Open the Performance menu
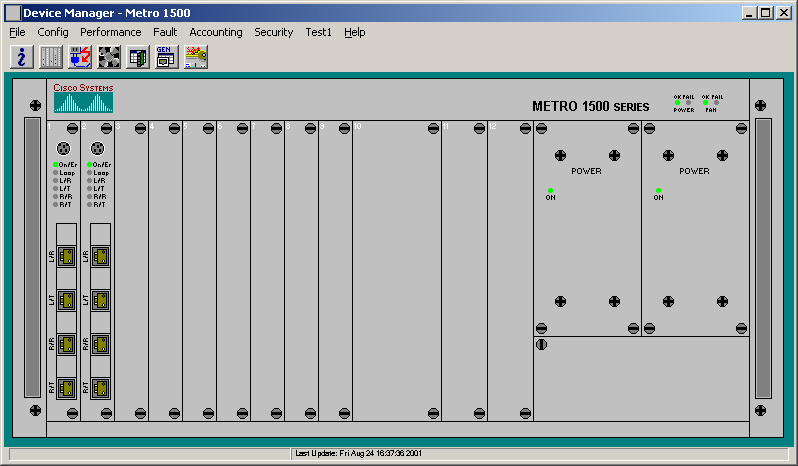 [111, 32]
